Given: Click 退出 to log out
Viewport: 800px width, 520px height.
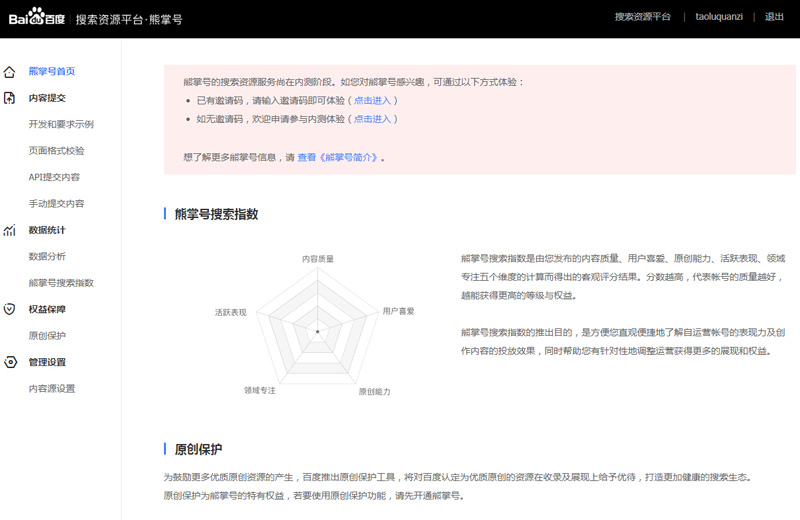Looking at the screenshot, I should coord(774,17).
